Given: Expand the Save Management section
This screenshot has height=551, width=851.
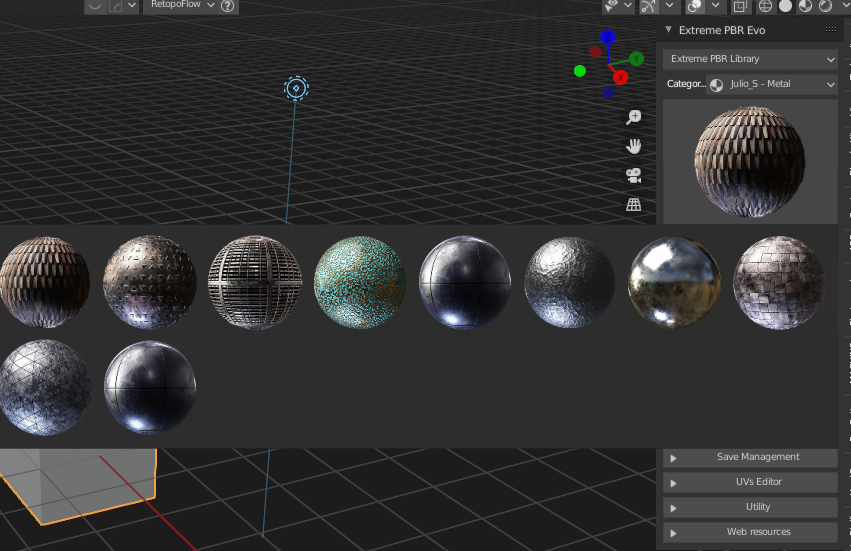Looking at the screenshot, I should coord(750,457).
